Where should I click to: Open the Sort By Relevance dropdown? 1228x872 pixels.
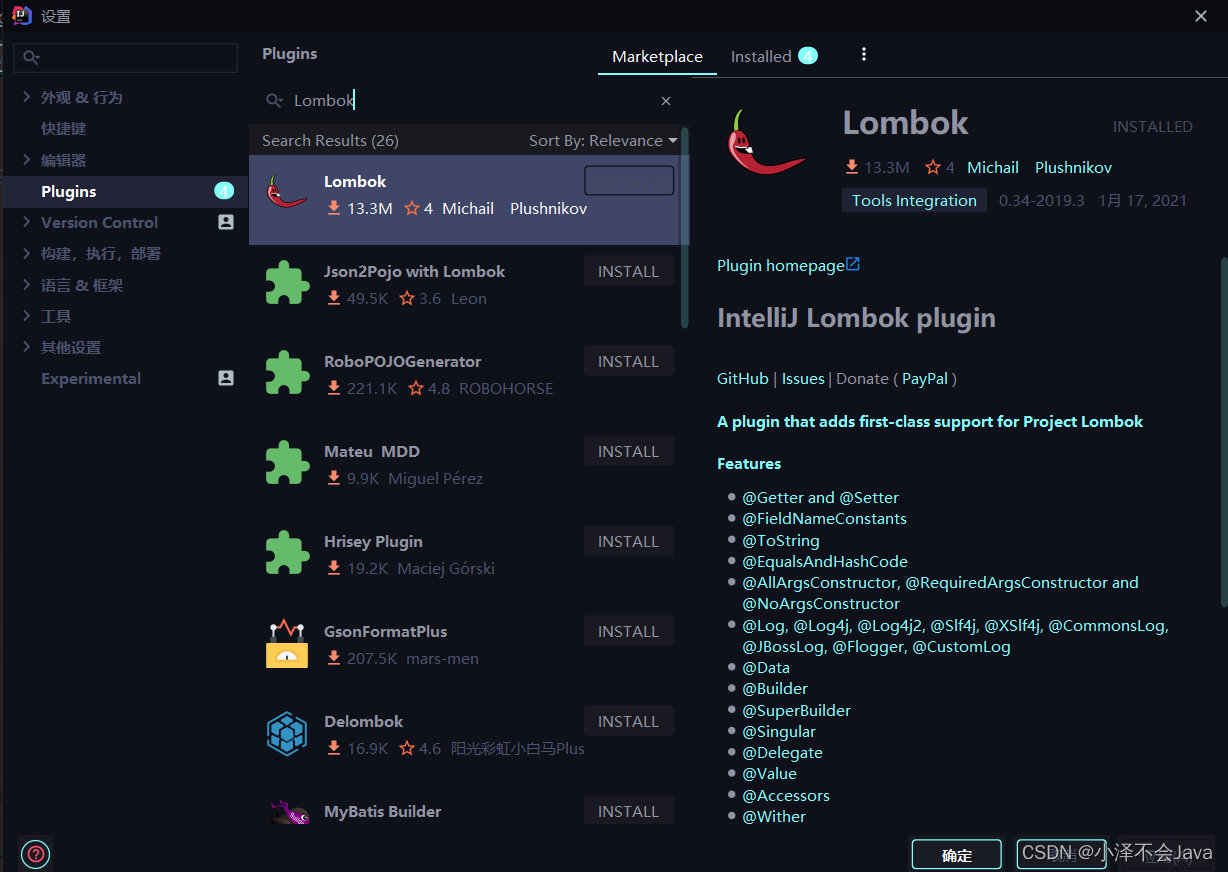602,140
